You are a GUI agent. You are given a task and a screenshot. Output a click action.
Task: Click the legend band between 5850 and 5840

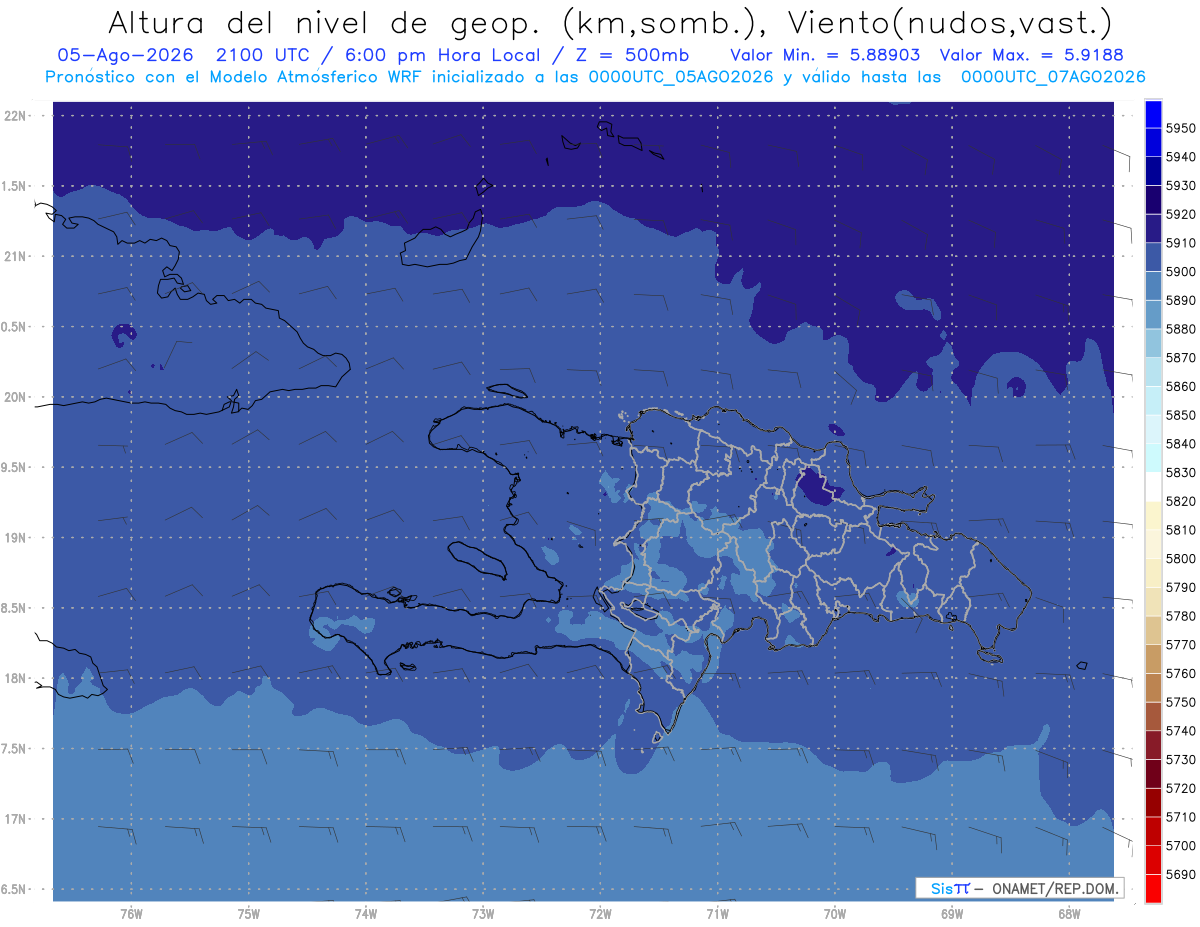pyautogui.click(x=1152, y=429)
